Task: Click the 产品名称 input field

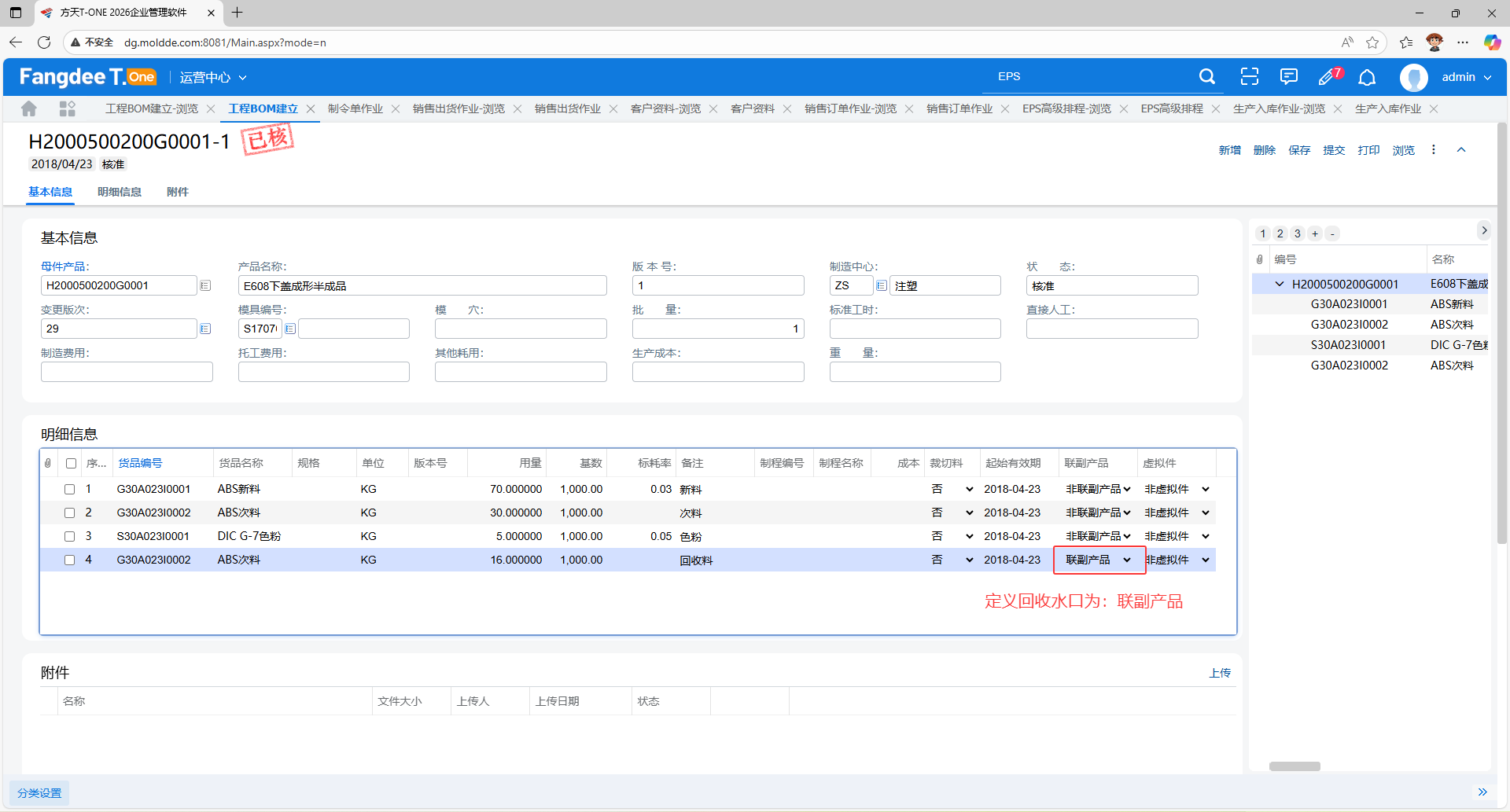Action: pos(422,285)
